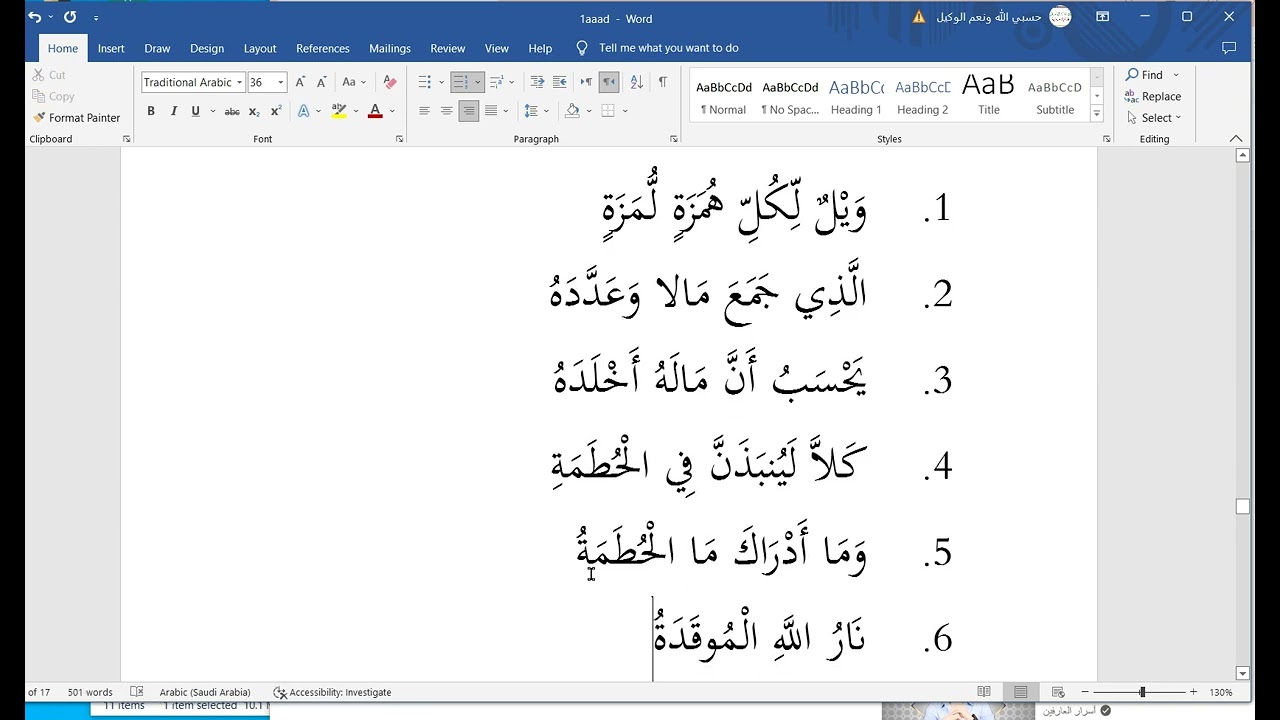
Task: Align text left
Action: tap(425, 111)
